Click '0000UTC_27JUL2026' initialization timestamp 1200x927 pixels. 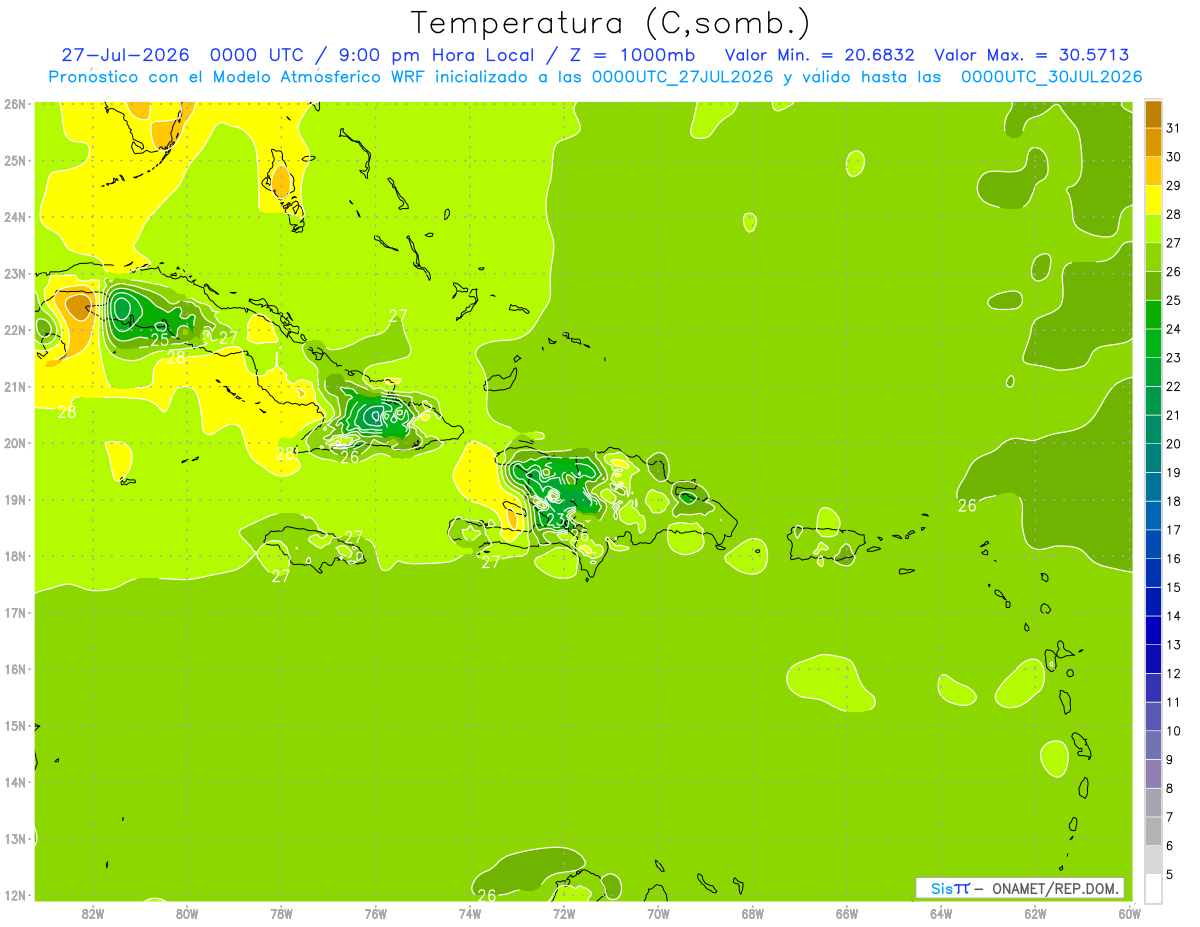(x=682, y=76)
